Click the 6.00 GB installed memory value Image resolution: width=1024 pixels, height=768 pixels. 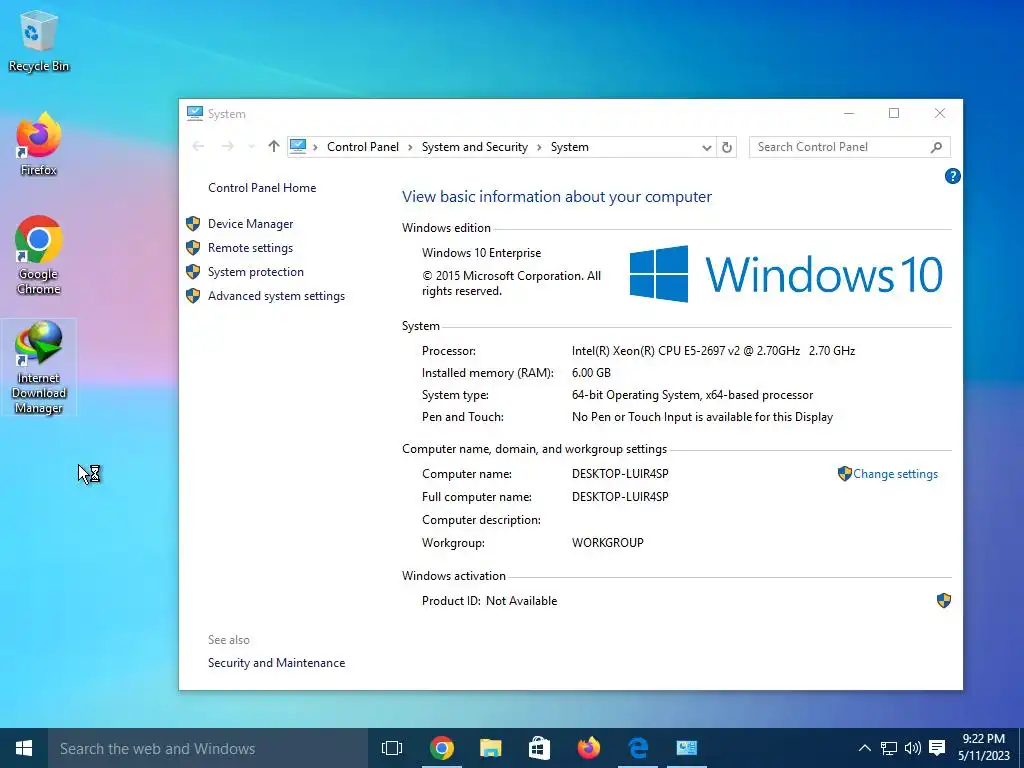tap(591, 373)
